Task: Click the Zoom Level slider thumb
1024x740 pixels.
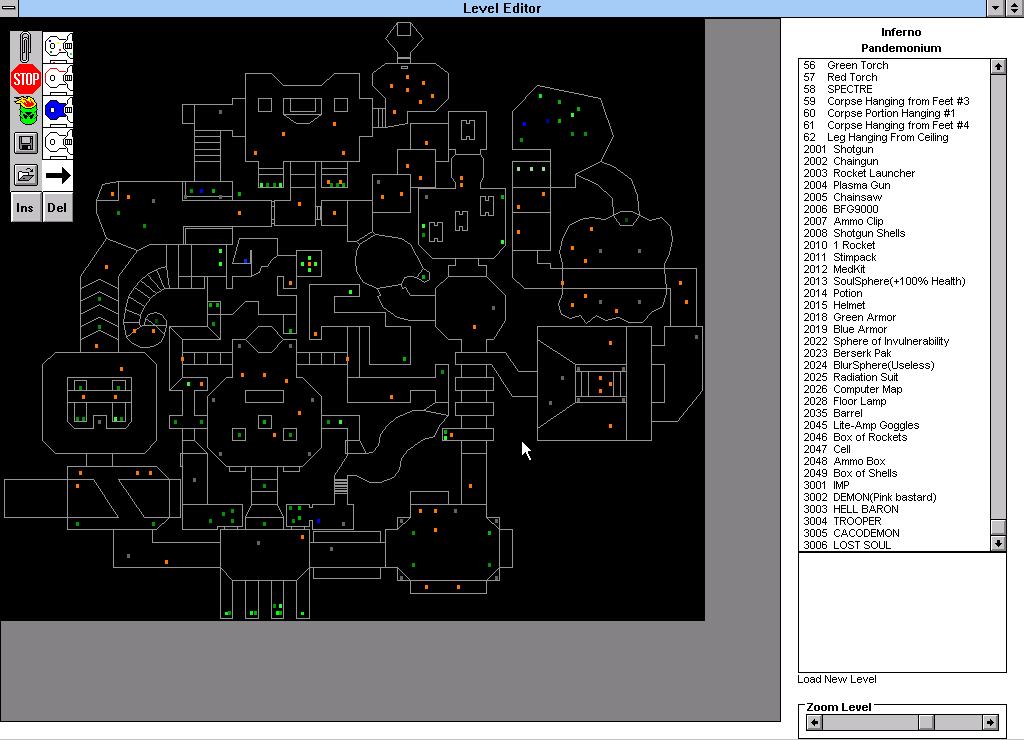Action: click(x=926, y=722)
